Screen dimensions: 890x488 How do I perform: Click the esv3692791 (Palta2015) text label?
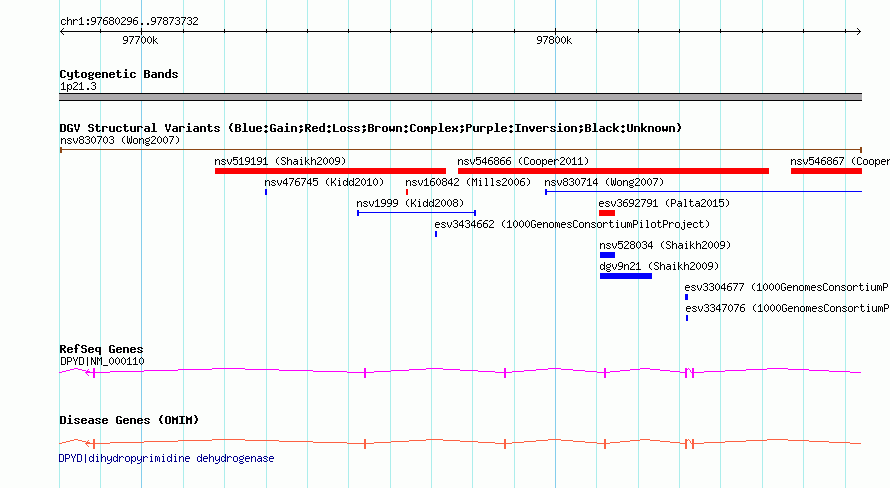click(664, 203)
